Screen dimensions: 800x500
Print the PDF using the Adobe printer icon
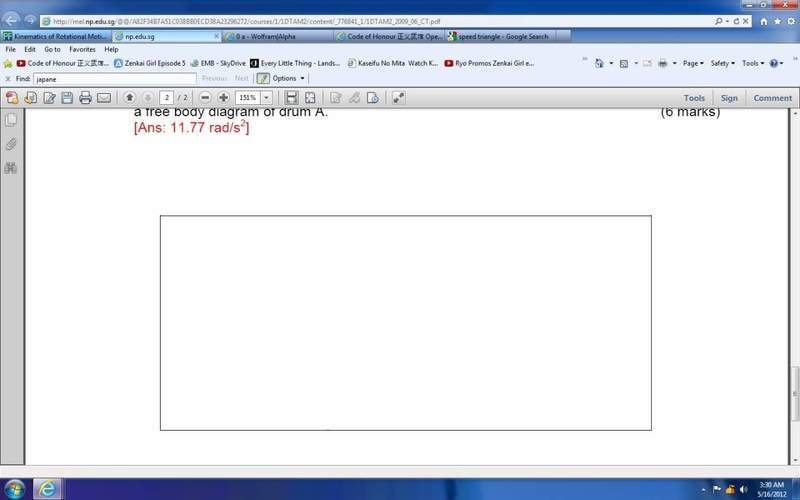(85, 97)
